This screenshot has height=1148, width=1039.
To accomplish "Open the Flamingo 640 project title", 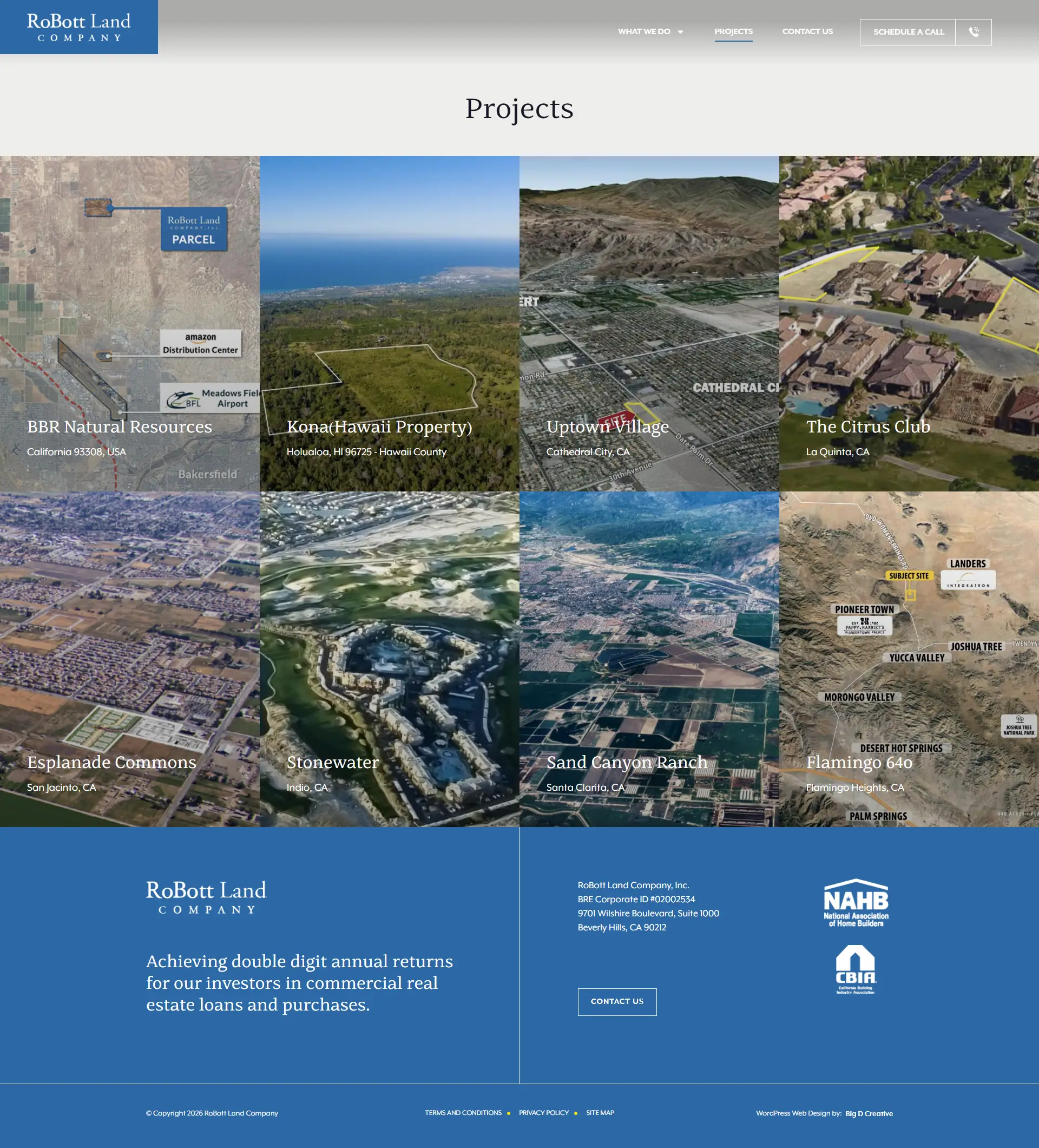I will 859,762.
